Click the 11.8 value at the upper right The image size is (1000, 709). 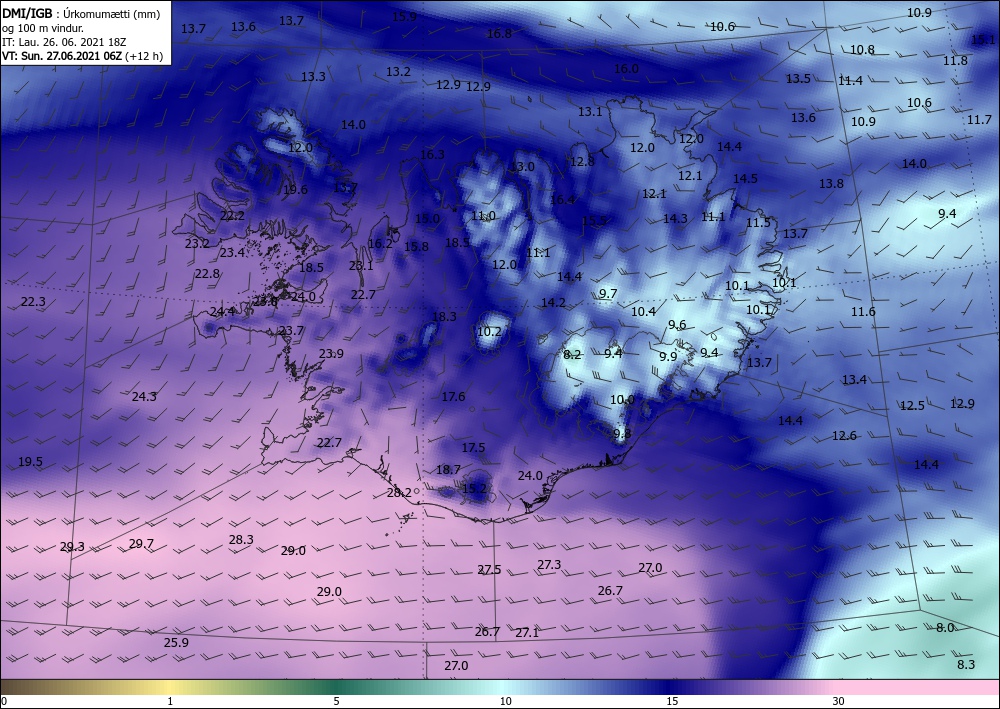[x=955, y=61]
